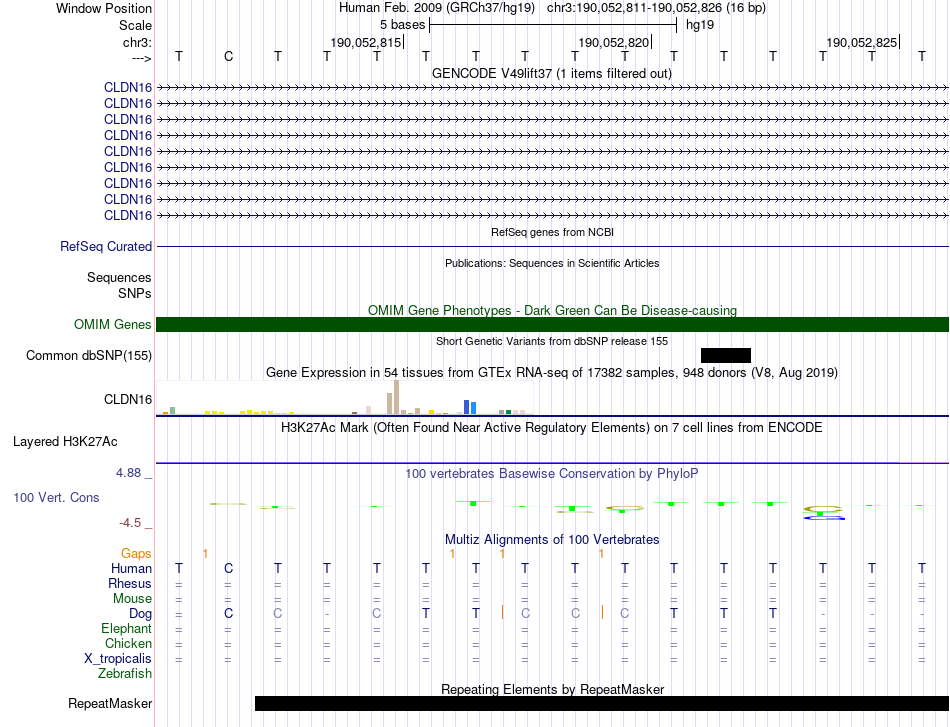
Task: Click CLDN16 label beside the GTEx bar chart
Action: 128,399
